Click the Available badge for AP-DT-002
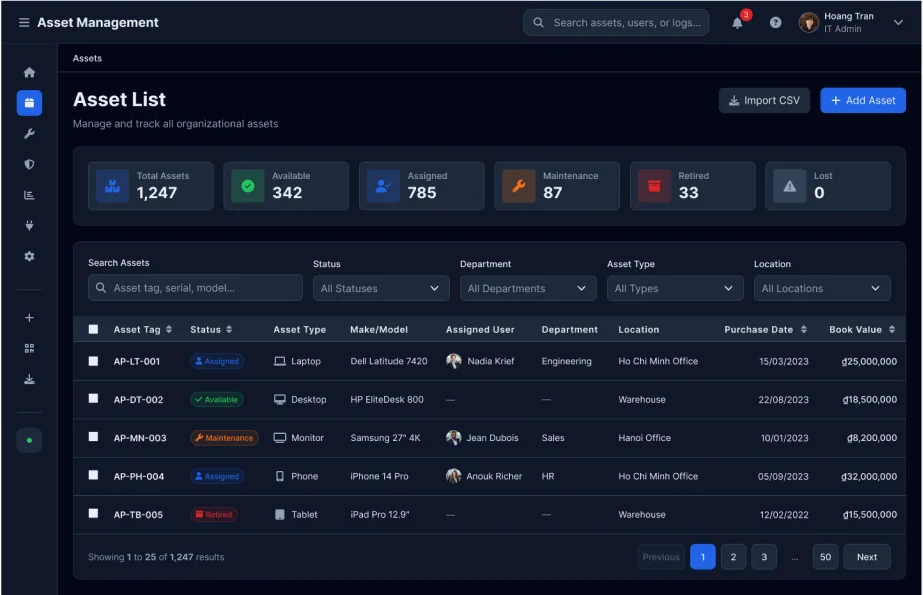The height and width of the screenshot is (595, 923). point(217,400)
